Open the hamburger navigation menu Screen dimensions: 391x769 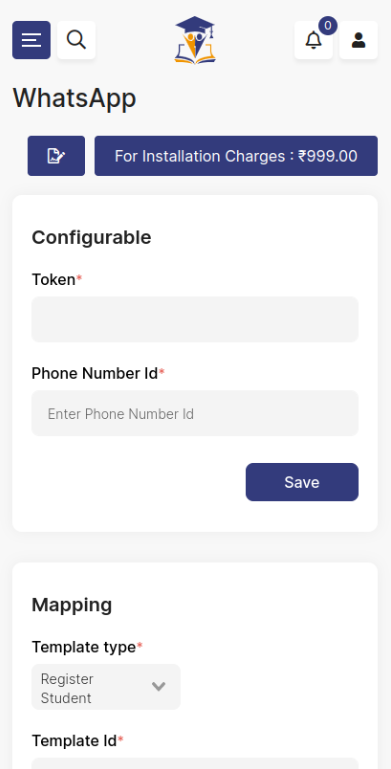click(31, 40)
